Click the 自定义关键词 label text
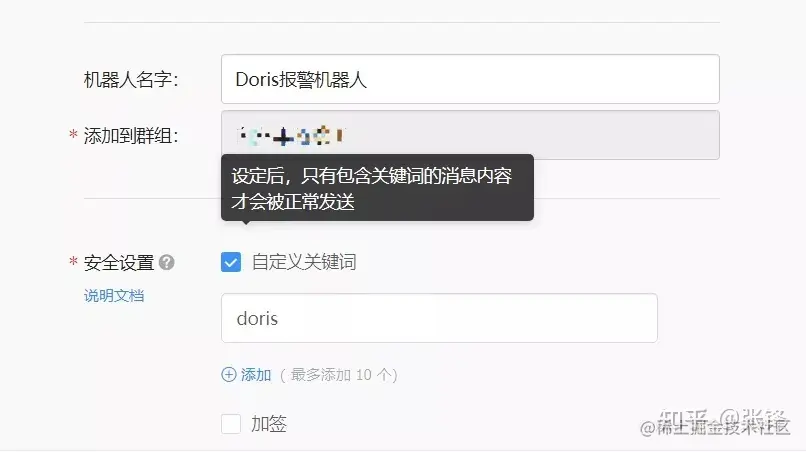 point(304,262)
